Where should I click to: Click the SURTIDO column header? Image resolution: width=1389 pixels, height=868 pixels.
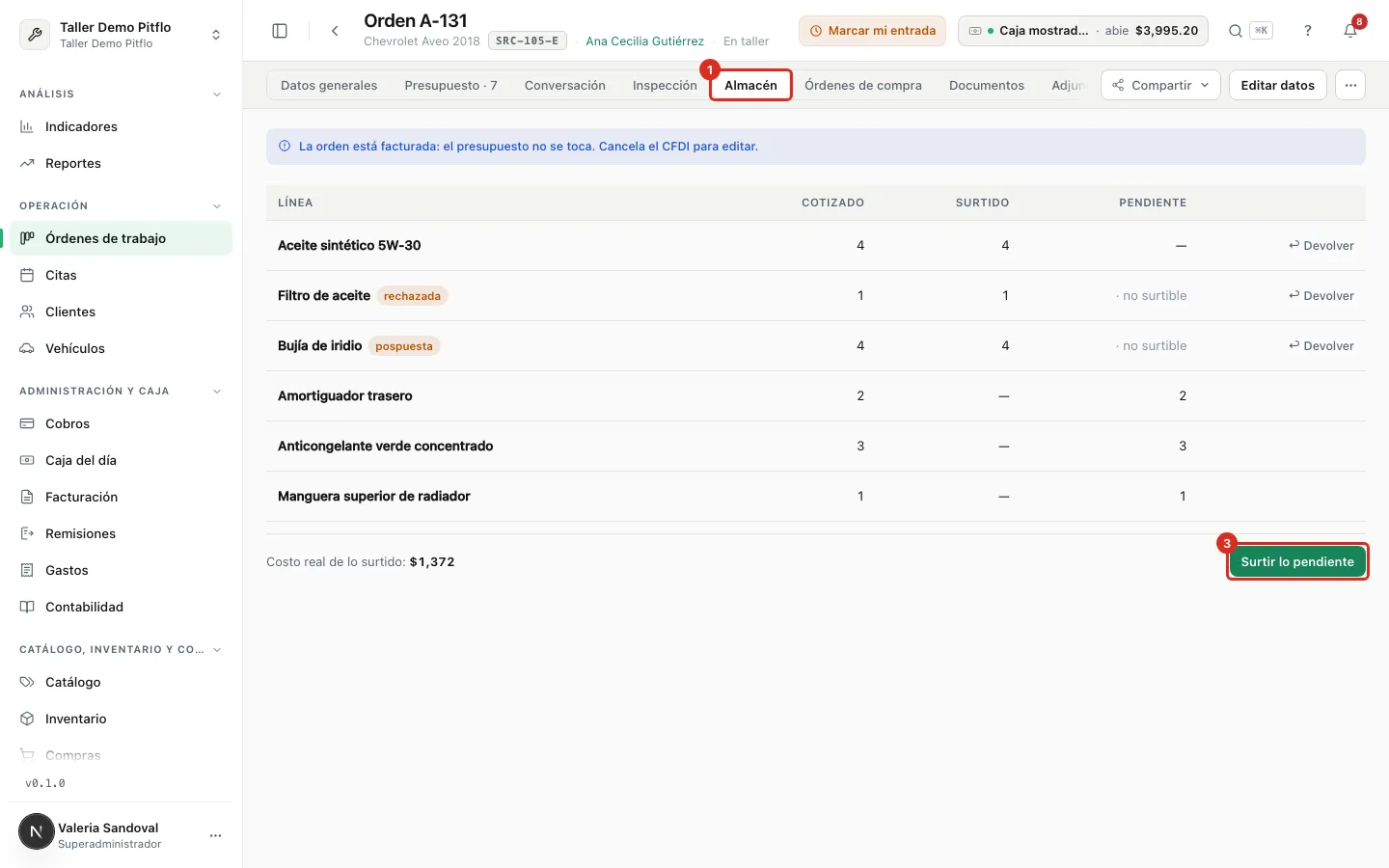(982, 203)
